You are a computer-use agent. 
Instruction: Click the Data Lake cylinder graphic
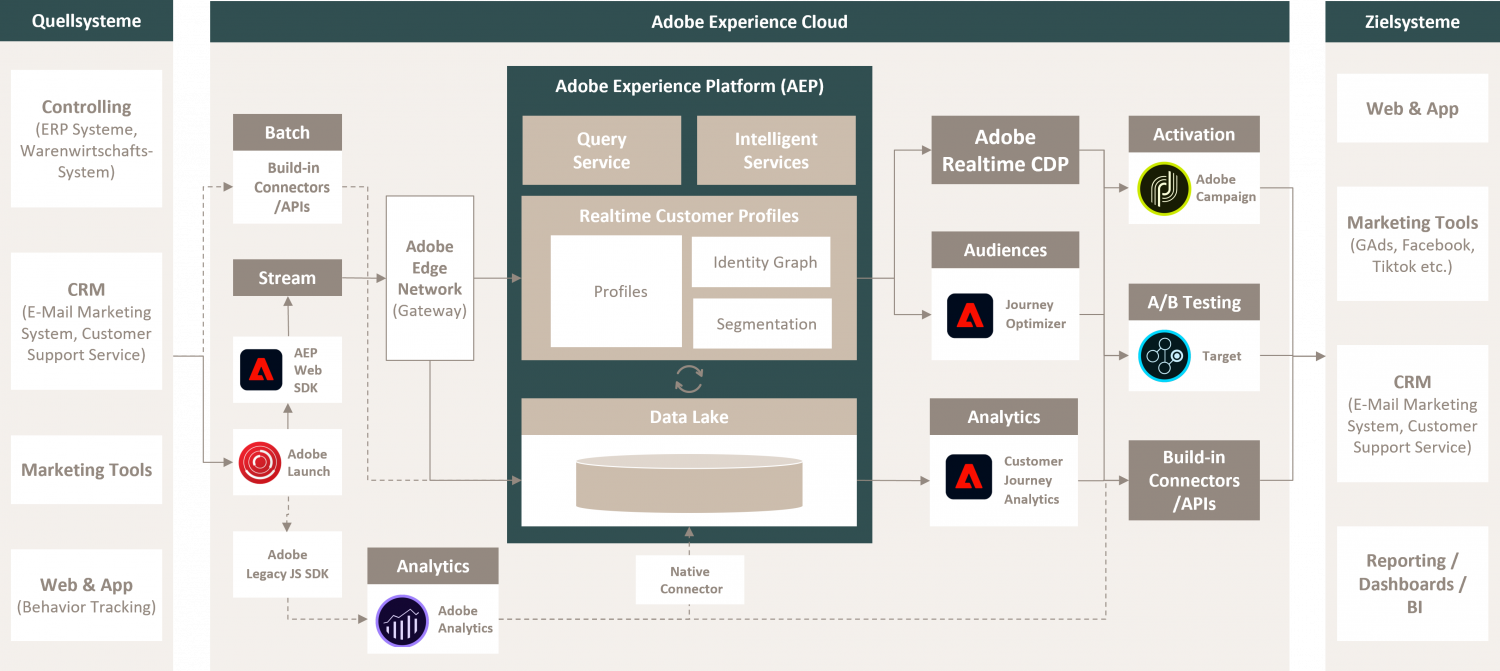(x=688, y=482)
